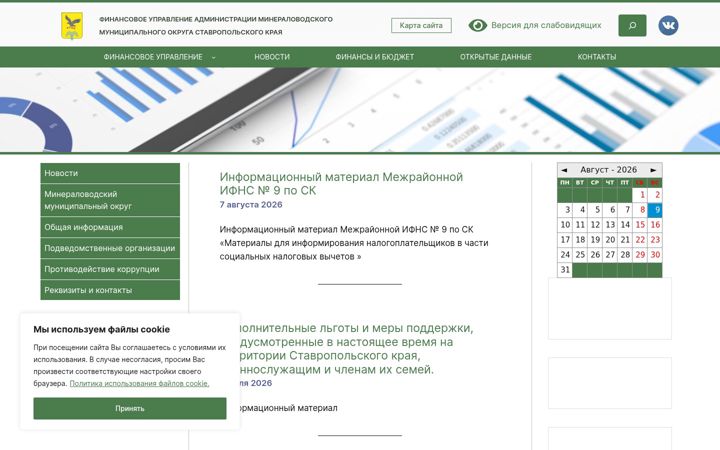Select 'Новости' in the left sidebar
Image resolution: width=720 pixels, height=450 pixels.
[x=110, y=173]
